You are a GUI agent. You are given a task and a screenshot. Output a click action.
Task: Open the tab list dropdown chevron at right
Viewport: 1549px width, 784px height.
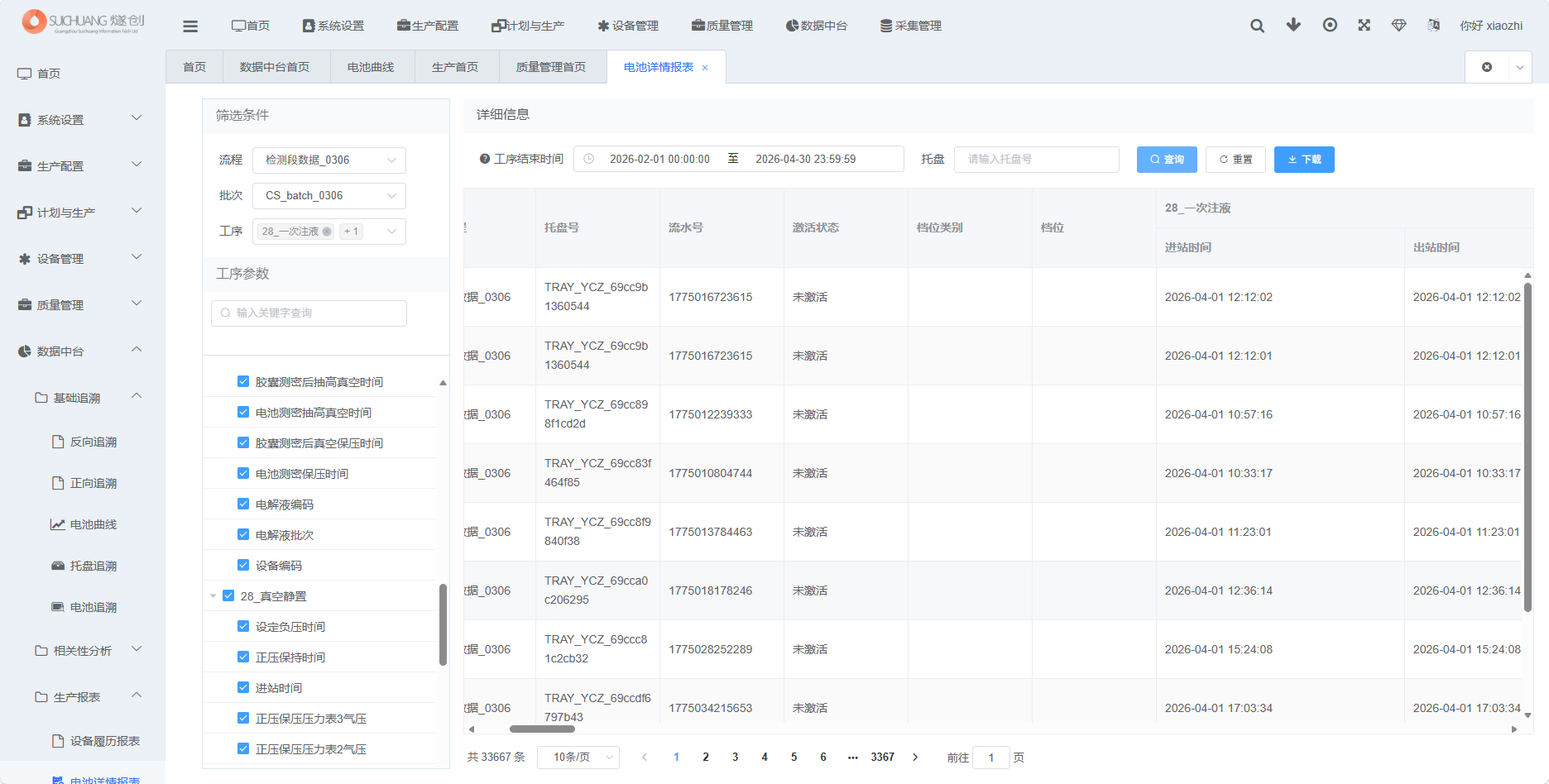coord(1520,68)
